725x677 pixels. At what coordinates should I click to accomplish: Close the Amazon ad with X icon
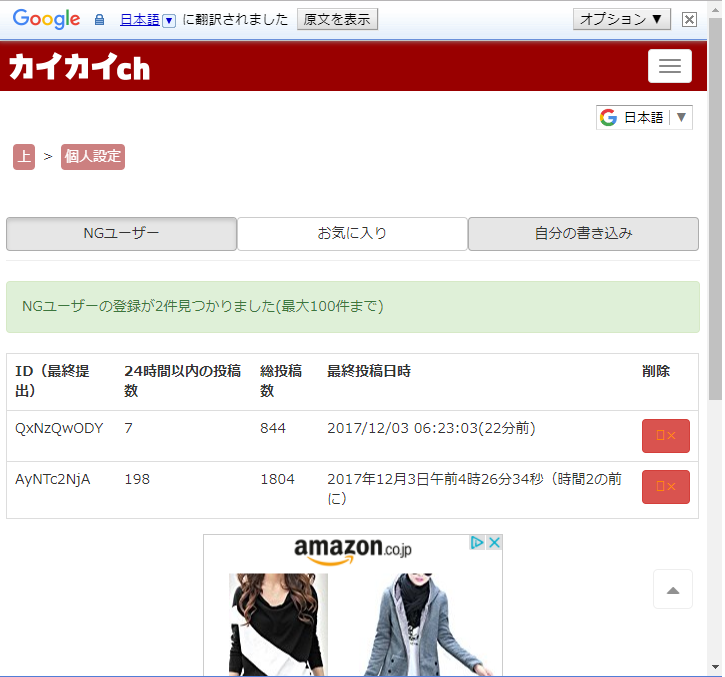493,543
